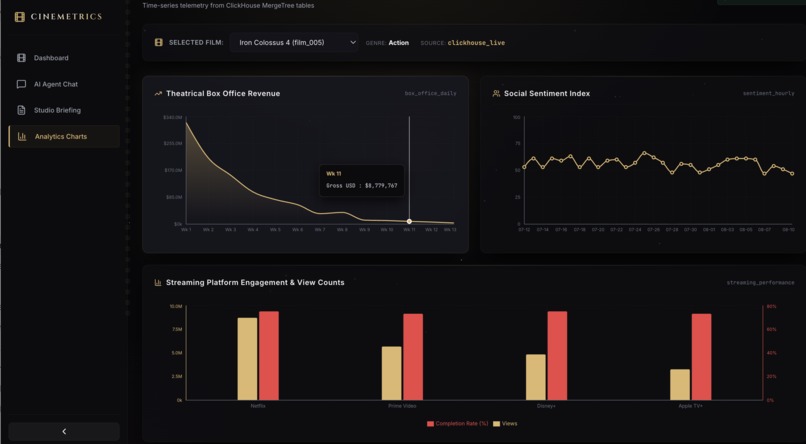Click the 08-10 date label on sentiment chart
Viewport: 806px width, 444px height.
(x=789, y=230)
